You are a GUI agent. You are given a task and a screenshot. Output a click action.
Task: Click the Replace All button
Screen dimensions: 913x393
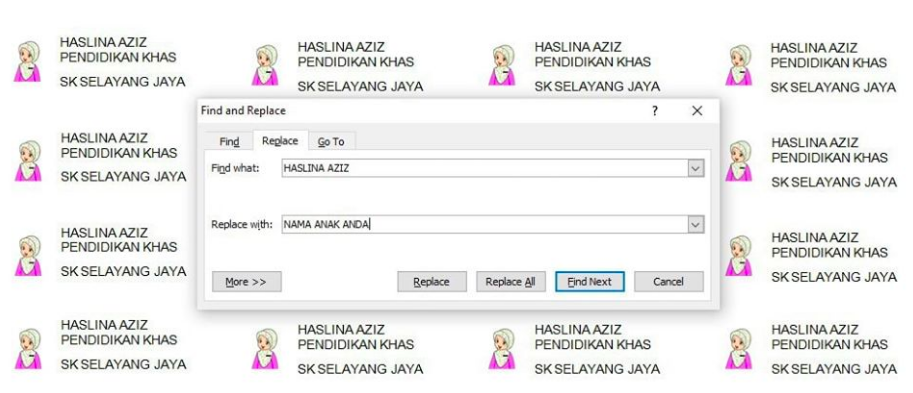click(x=511, y=282)
